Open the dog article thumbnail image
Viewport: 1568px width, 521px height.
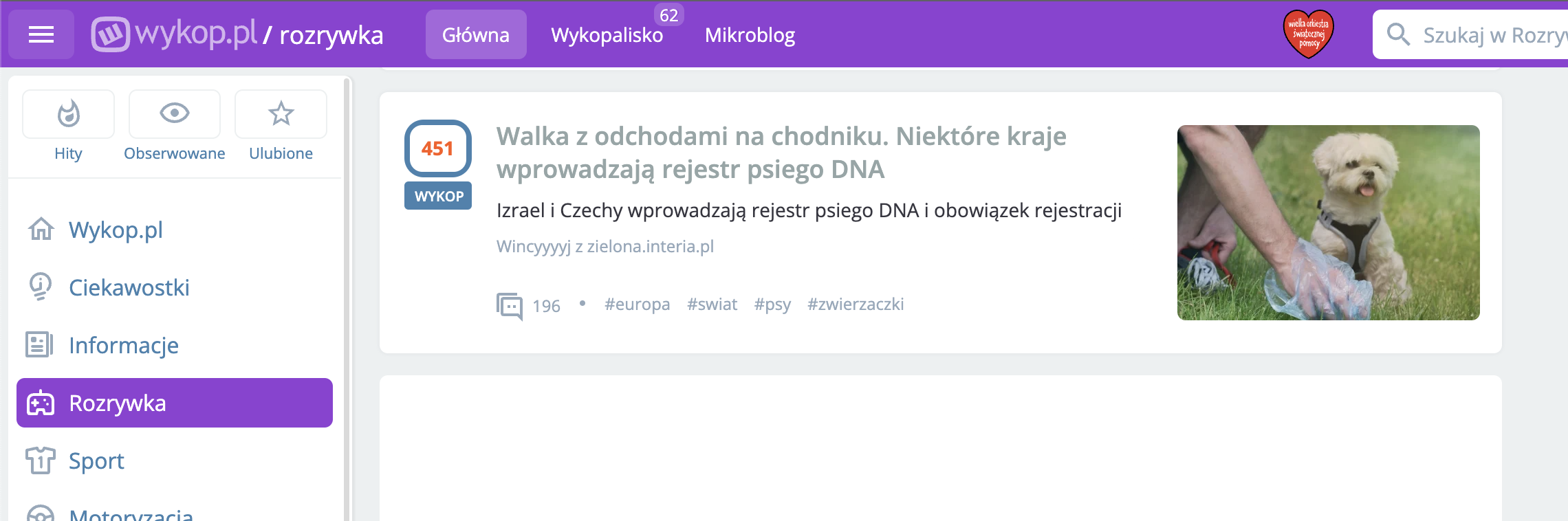tap(1328, 223)
